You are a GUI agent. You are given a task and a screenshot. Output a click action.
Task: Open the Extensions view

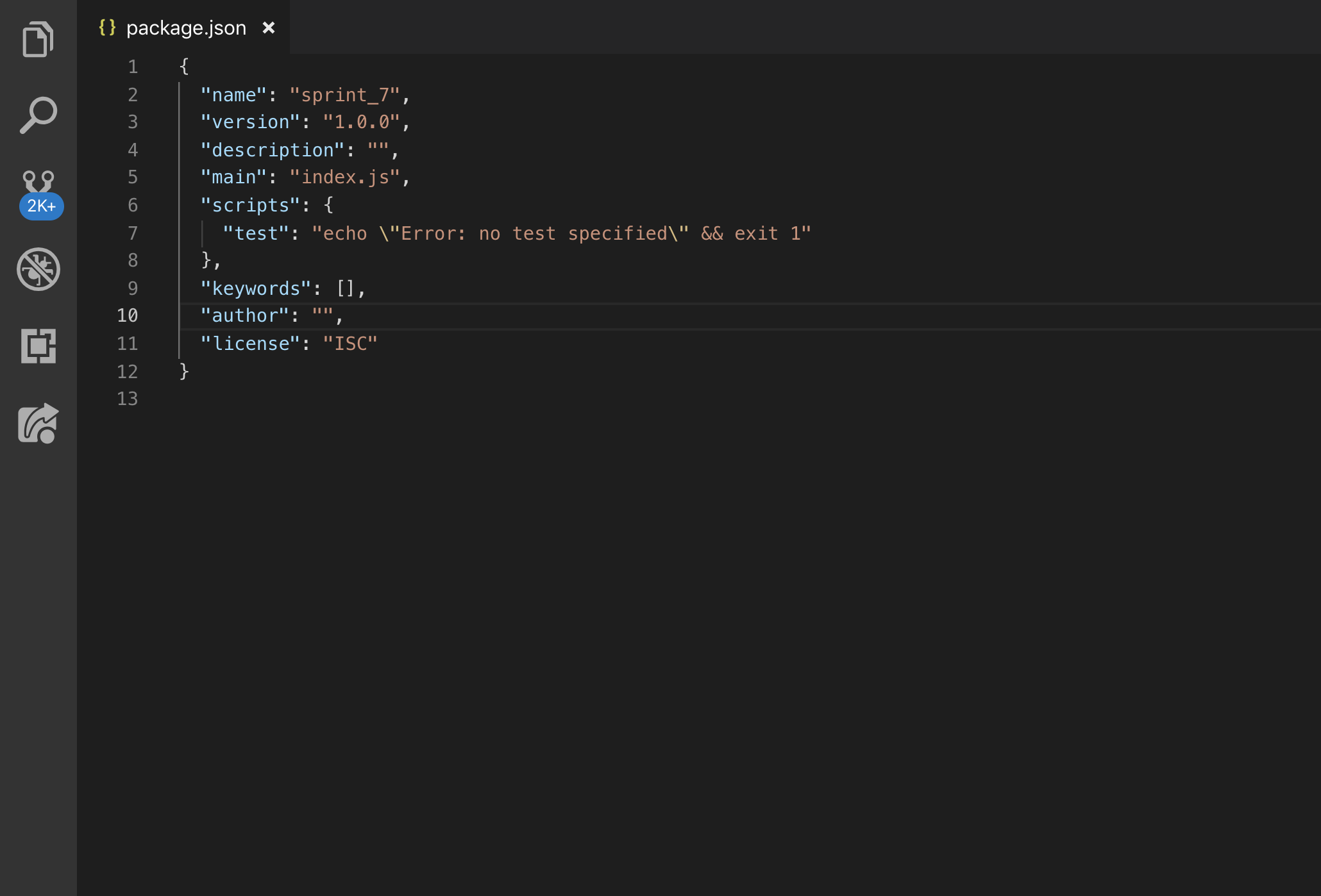click(38, 346)
